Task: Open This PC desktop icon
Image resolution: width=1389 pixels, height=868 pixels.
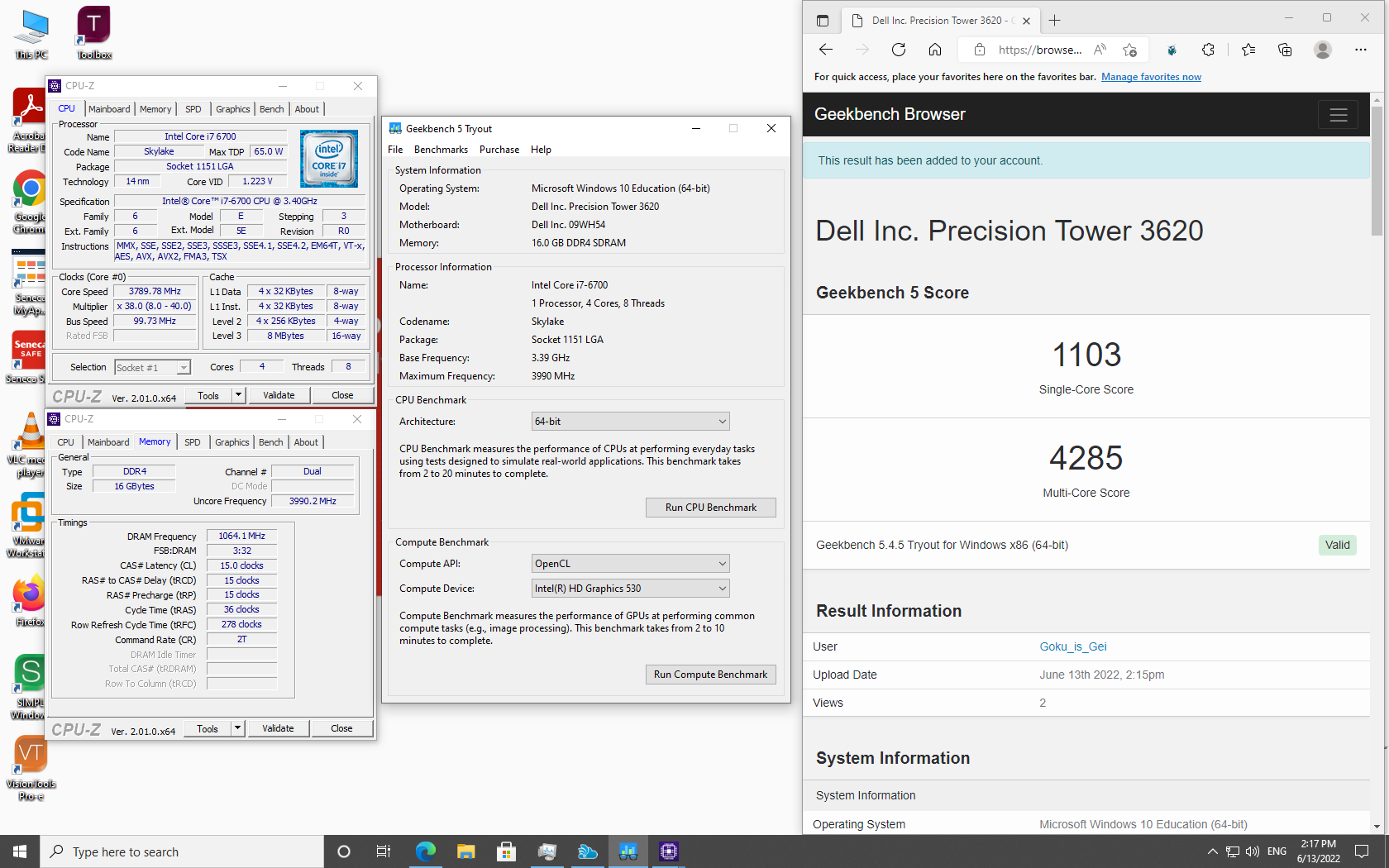Action: click(x=31, y=35)
